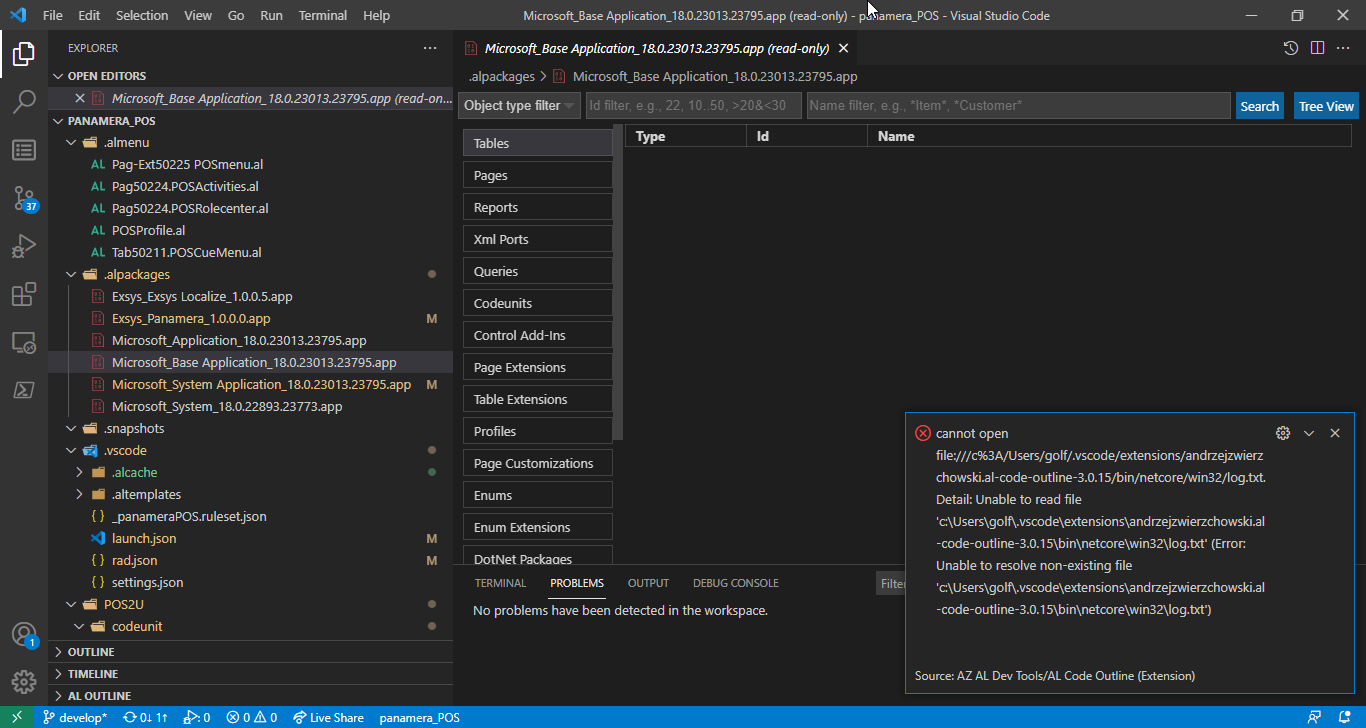Screen dimensions: 1366x728
Task: Open the Accounts menu icon
Action: pyautogui.click(x=24, y=635)
